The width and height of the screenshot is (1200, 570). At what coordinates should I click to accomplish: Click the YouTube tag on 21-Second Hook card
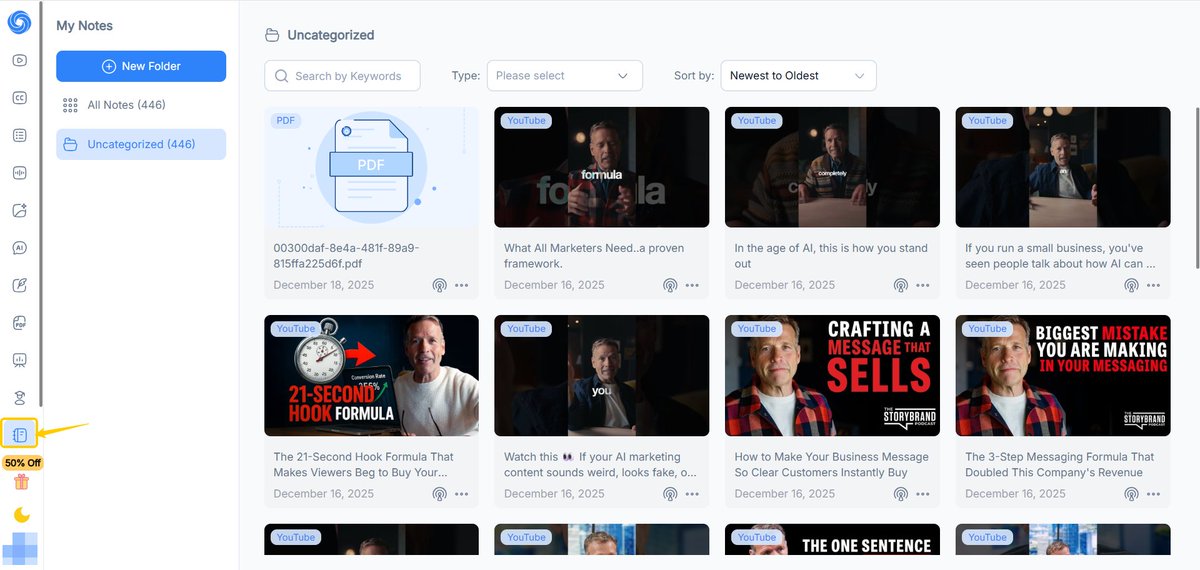pos(295,328)
